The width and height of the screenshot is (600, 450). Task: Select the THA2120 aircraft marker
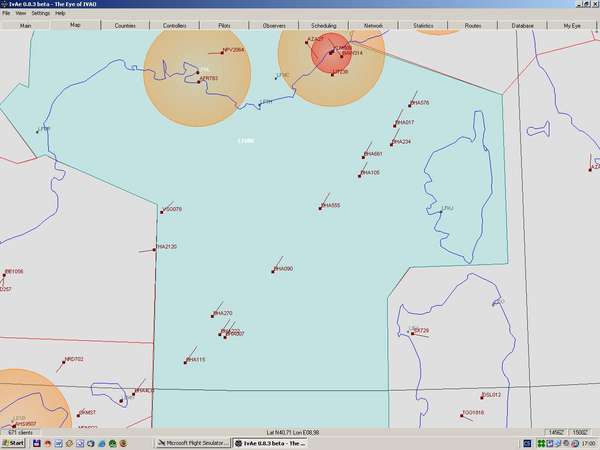click(155, 249)
